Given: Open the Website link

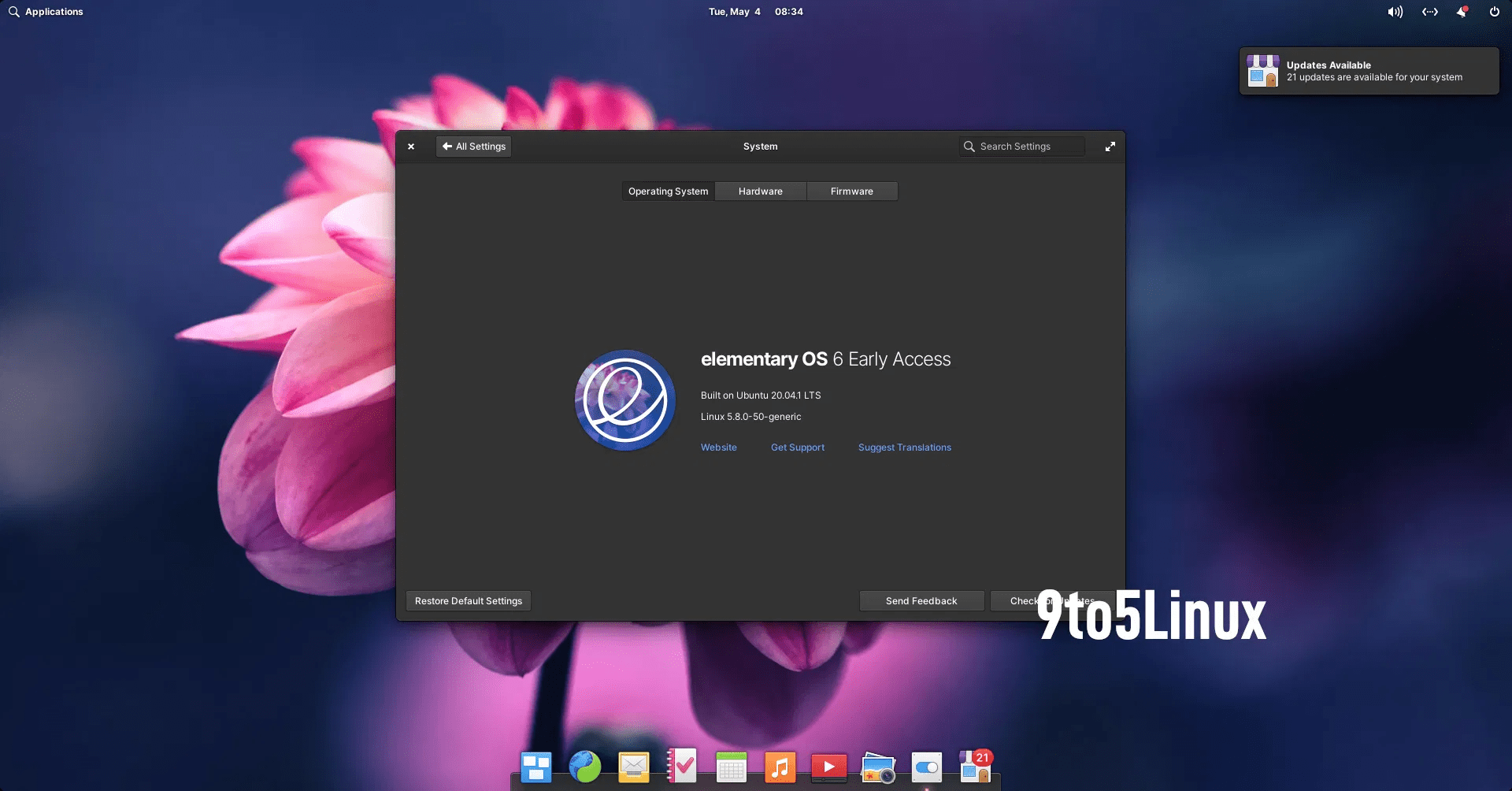Looking at the screenshot, I should click(719, 447).
